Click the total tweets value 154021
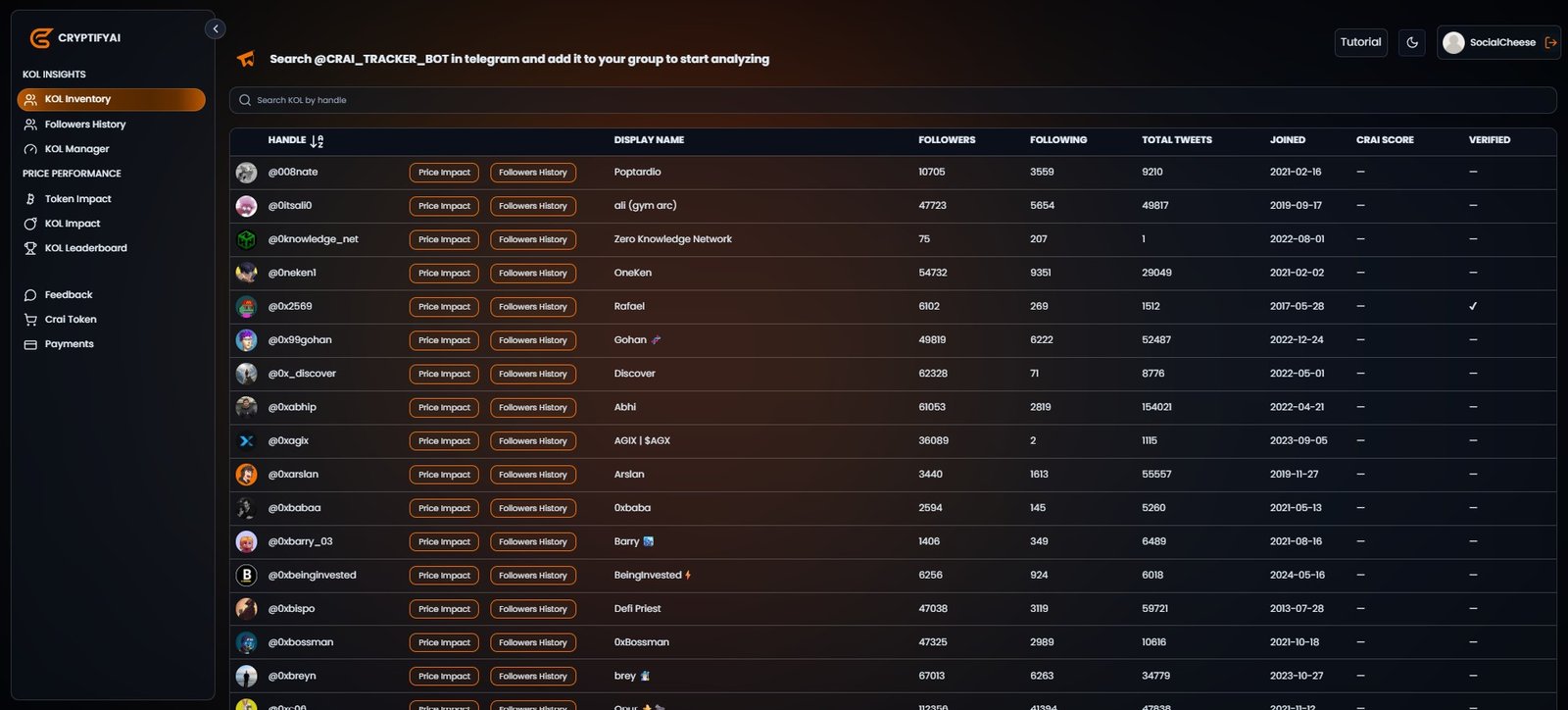Image resolution: width=1568 pixels, height=710 pixels. click(x=1156, y=407)
